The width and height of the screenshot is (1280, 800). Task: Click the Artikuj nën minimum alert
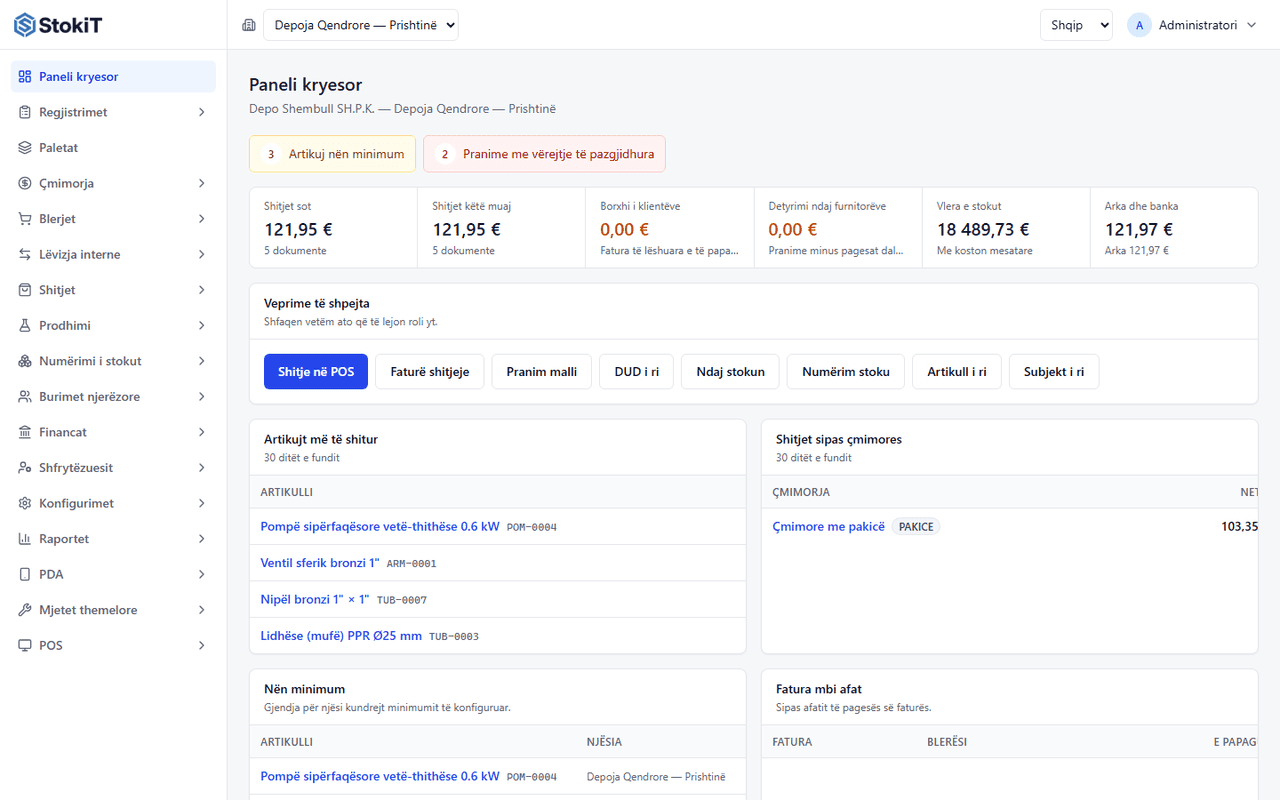coord(333,154)
